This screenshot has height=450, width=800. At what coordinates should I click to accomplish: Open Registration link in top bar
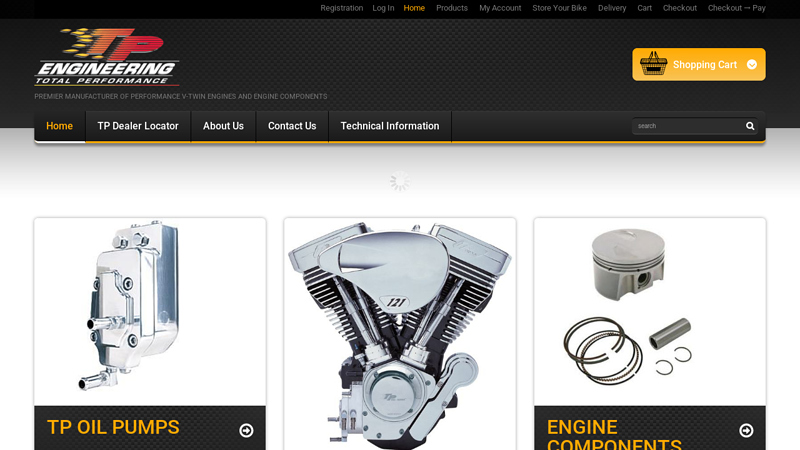point(341,8)
